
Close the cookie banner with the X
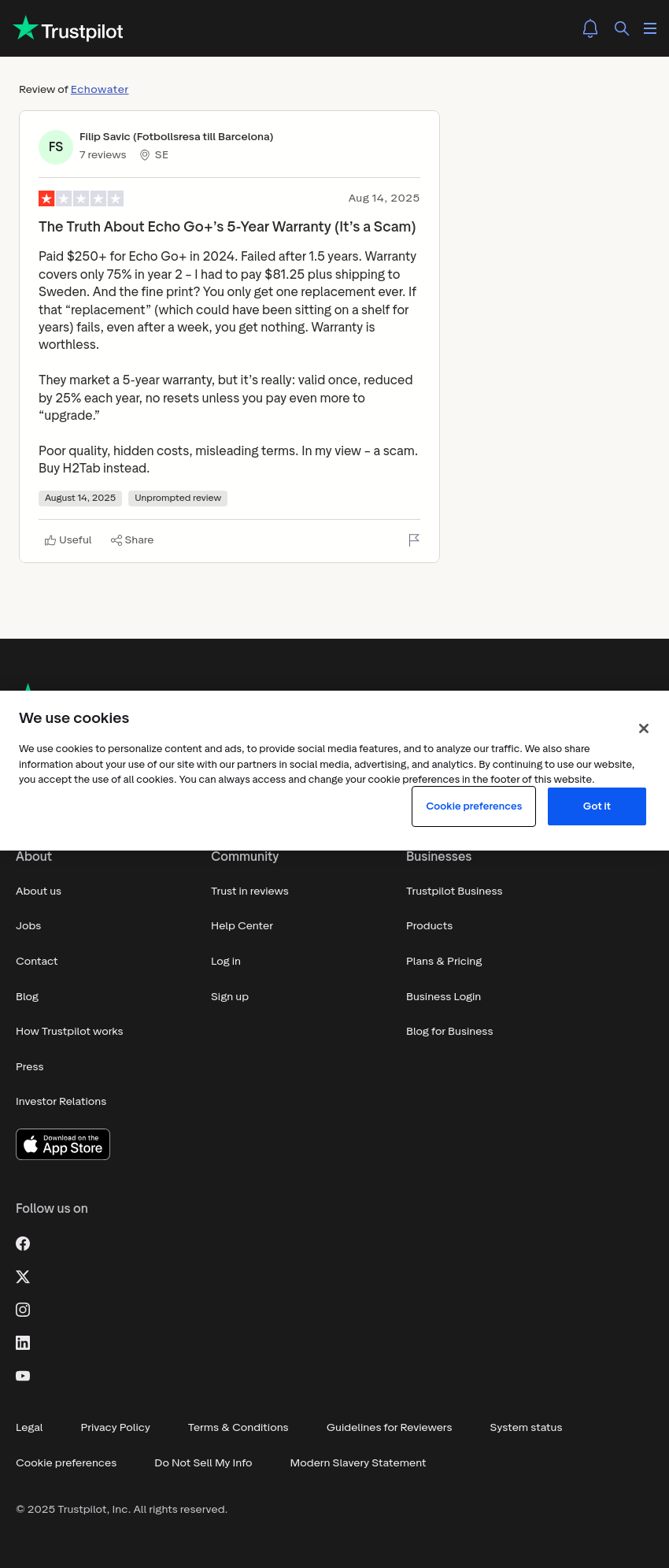pos(644,728)
